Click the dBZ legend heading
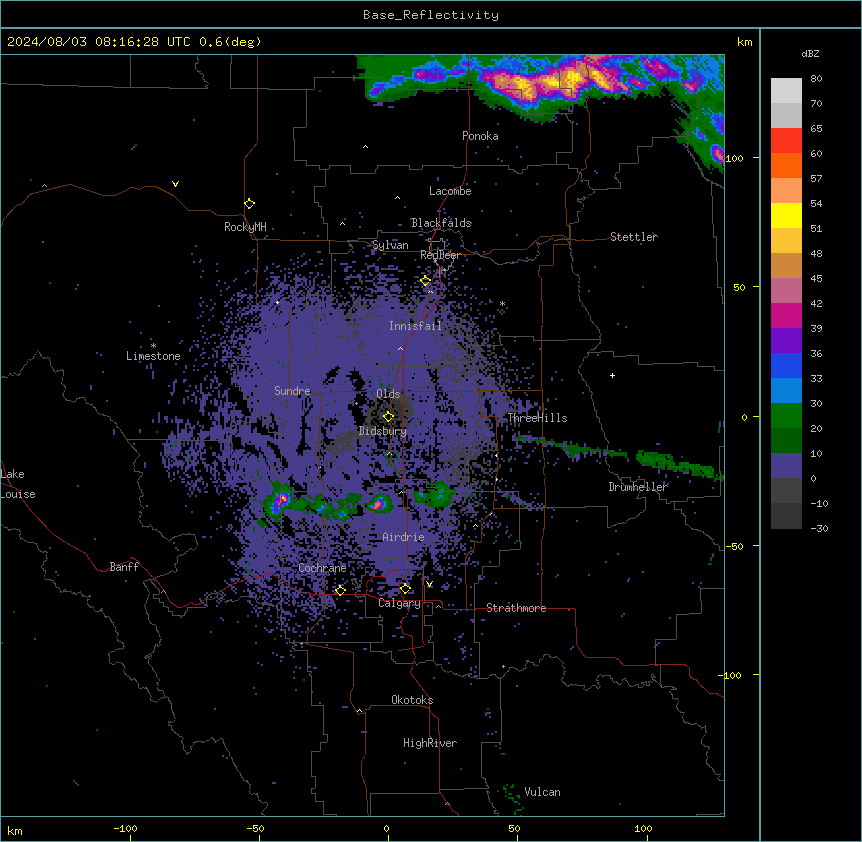Image resolution: width=862 pixels, height=842 pixels. tap(810, 53)
